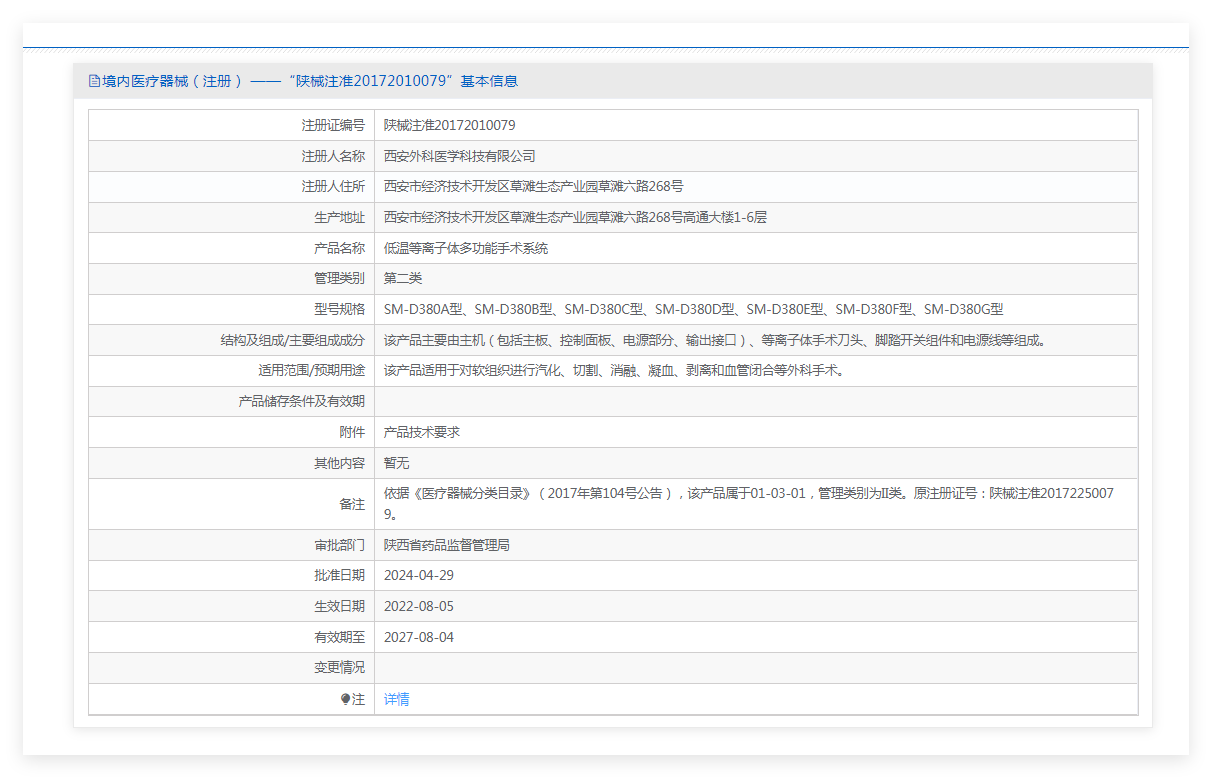The height and width of the screenshot is (778, 1212).
Task: Click registrant name 西安外科医学科技有限公司
Action: [459, 156]
